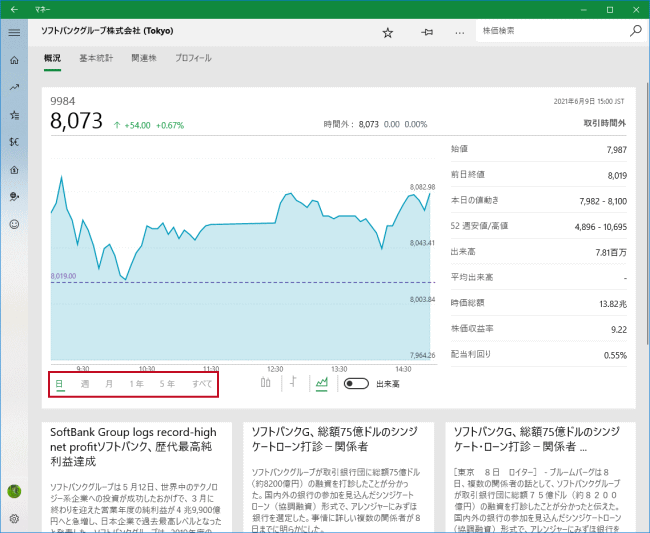Switch to OHLC bar chart type
Screen dimensions: 650x533
coord(293,382)
